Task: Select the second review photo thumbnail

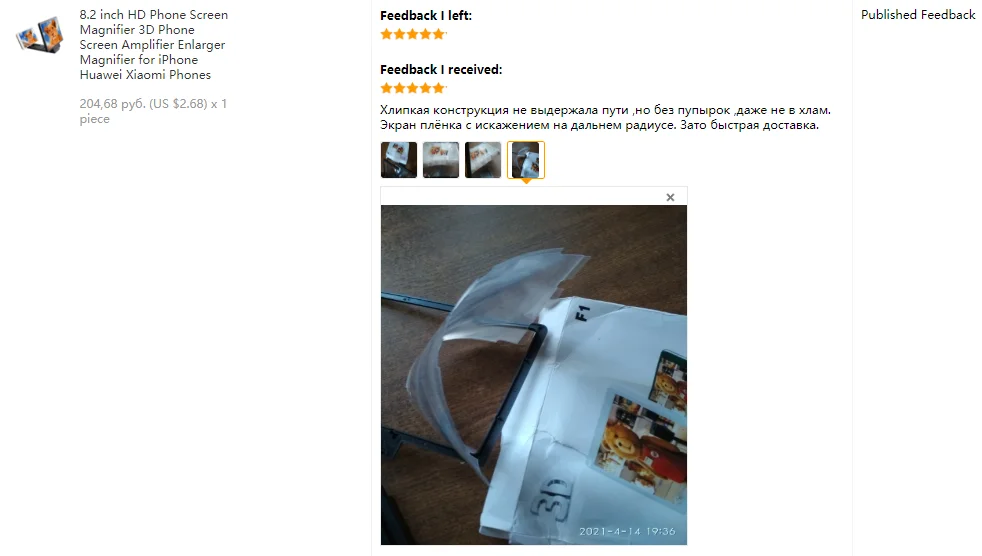Action: click(x=441, y=160)
